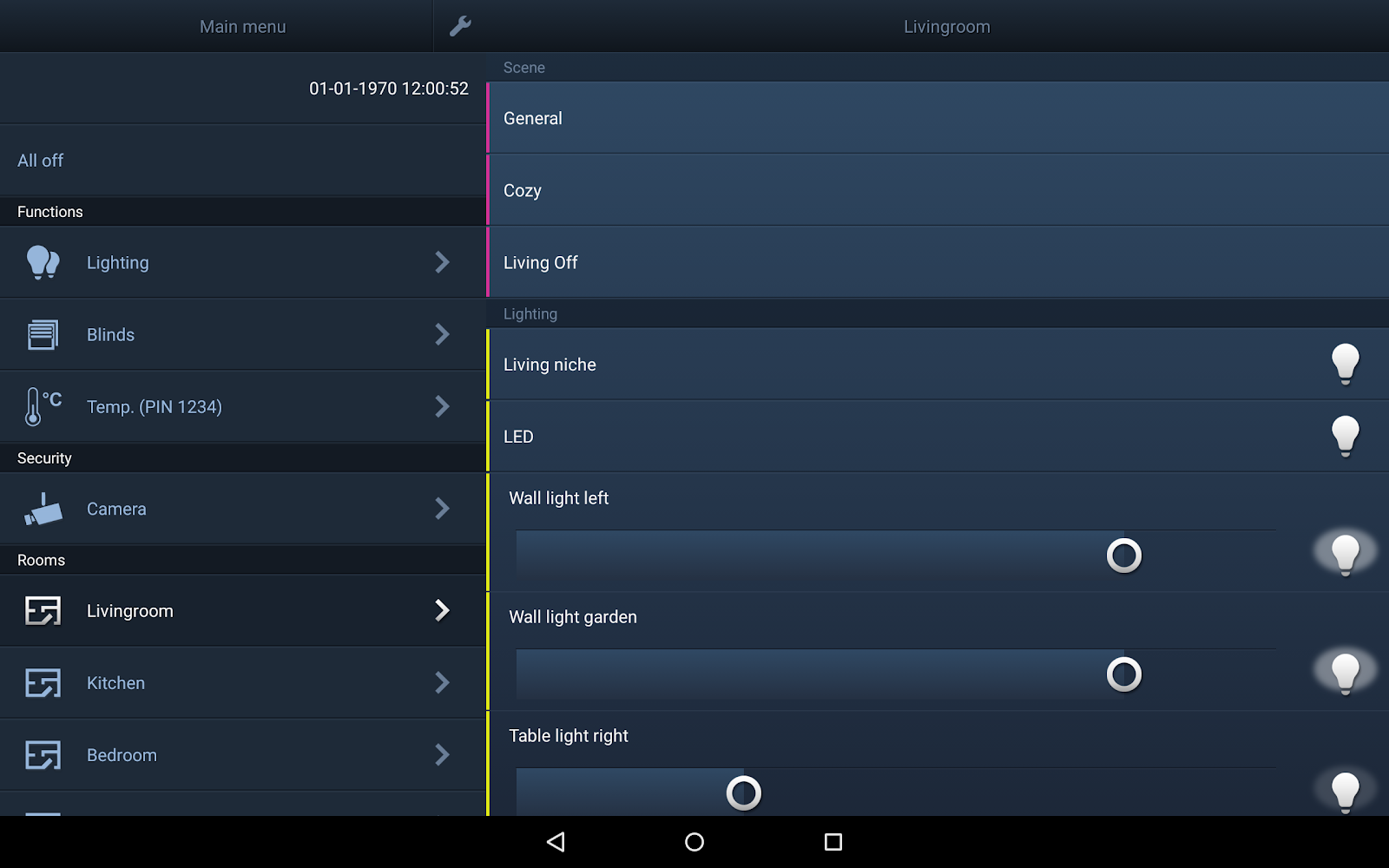Tap the Android back navigation icon
Image resolution: width=1389 pixels, height=868 pixels.
point(556,841)
